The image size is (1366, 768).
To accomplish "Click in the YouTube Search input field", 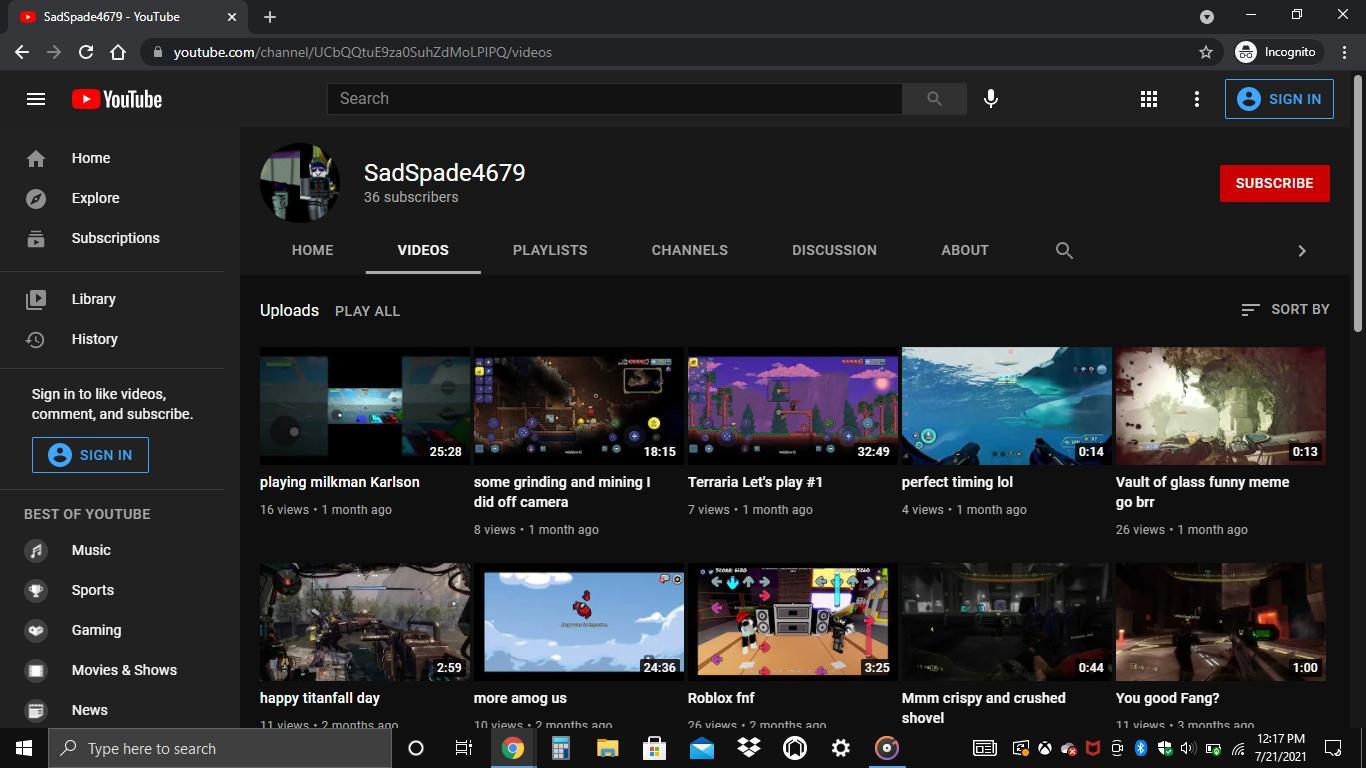I will tap(614, 99).
